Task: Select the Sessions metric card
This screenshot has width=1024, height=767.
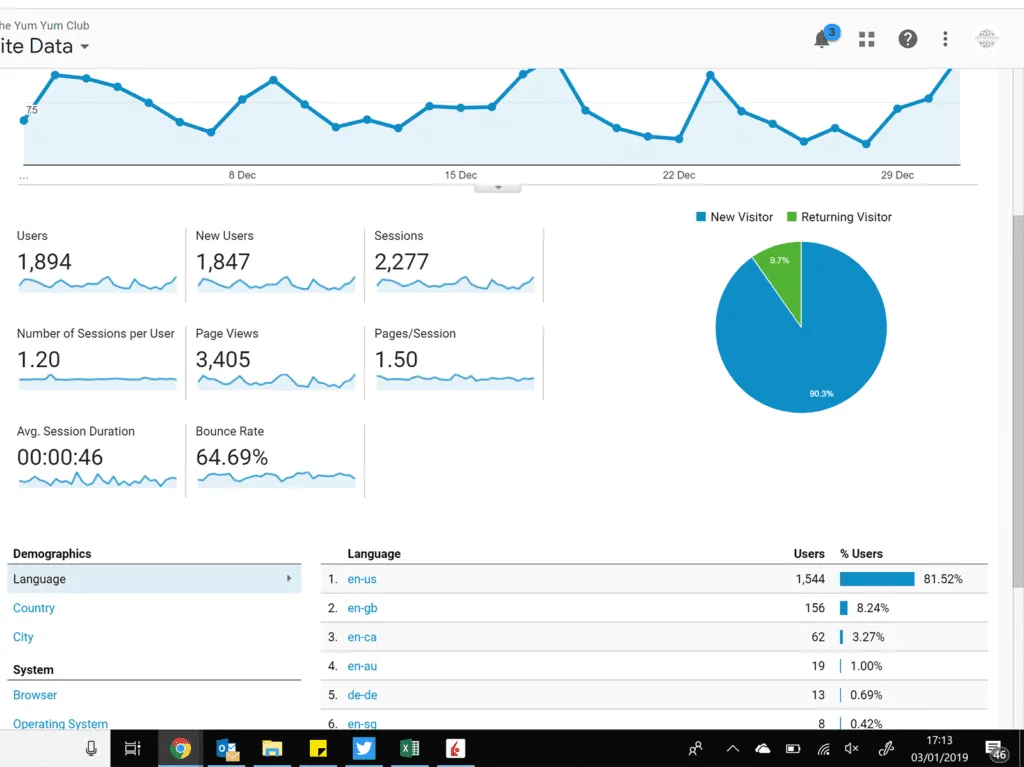Action: pos(454,264)
